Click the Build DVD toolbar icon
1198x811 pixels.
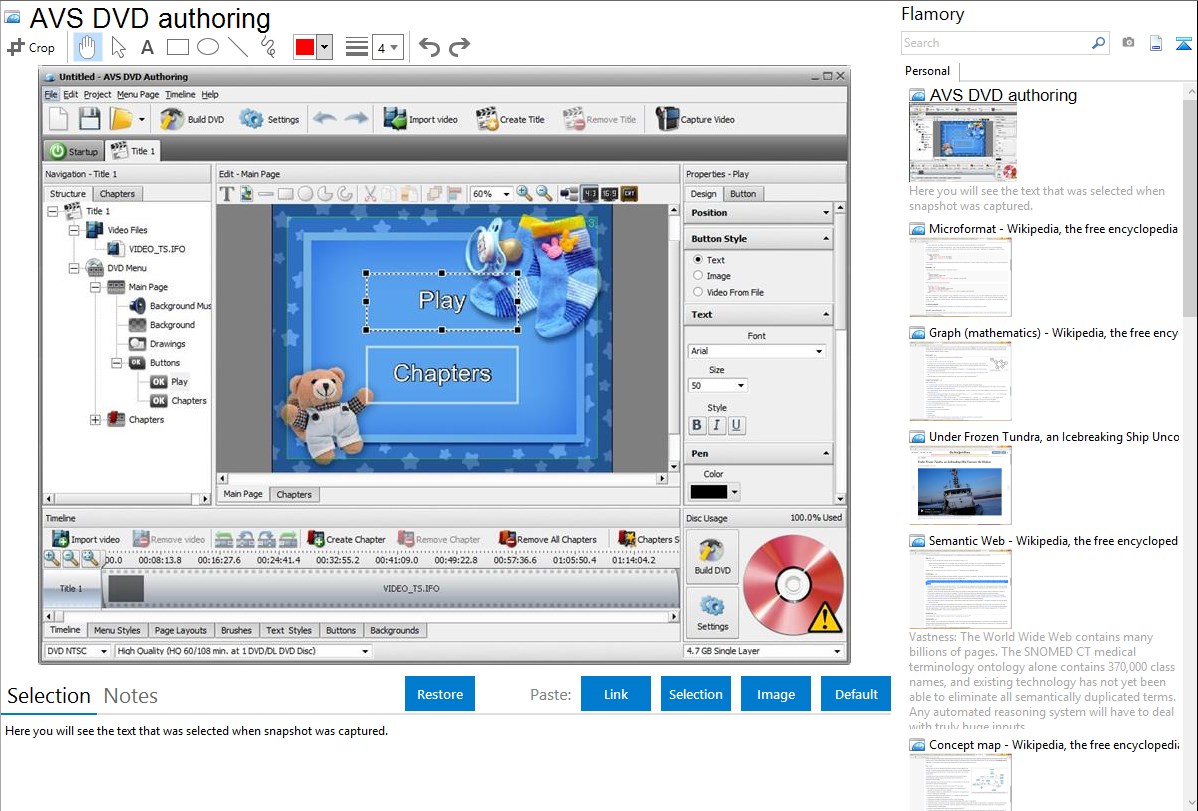[172, 119]
